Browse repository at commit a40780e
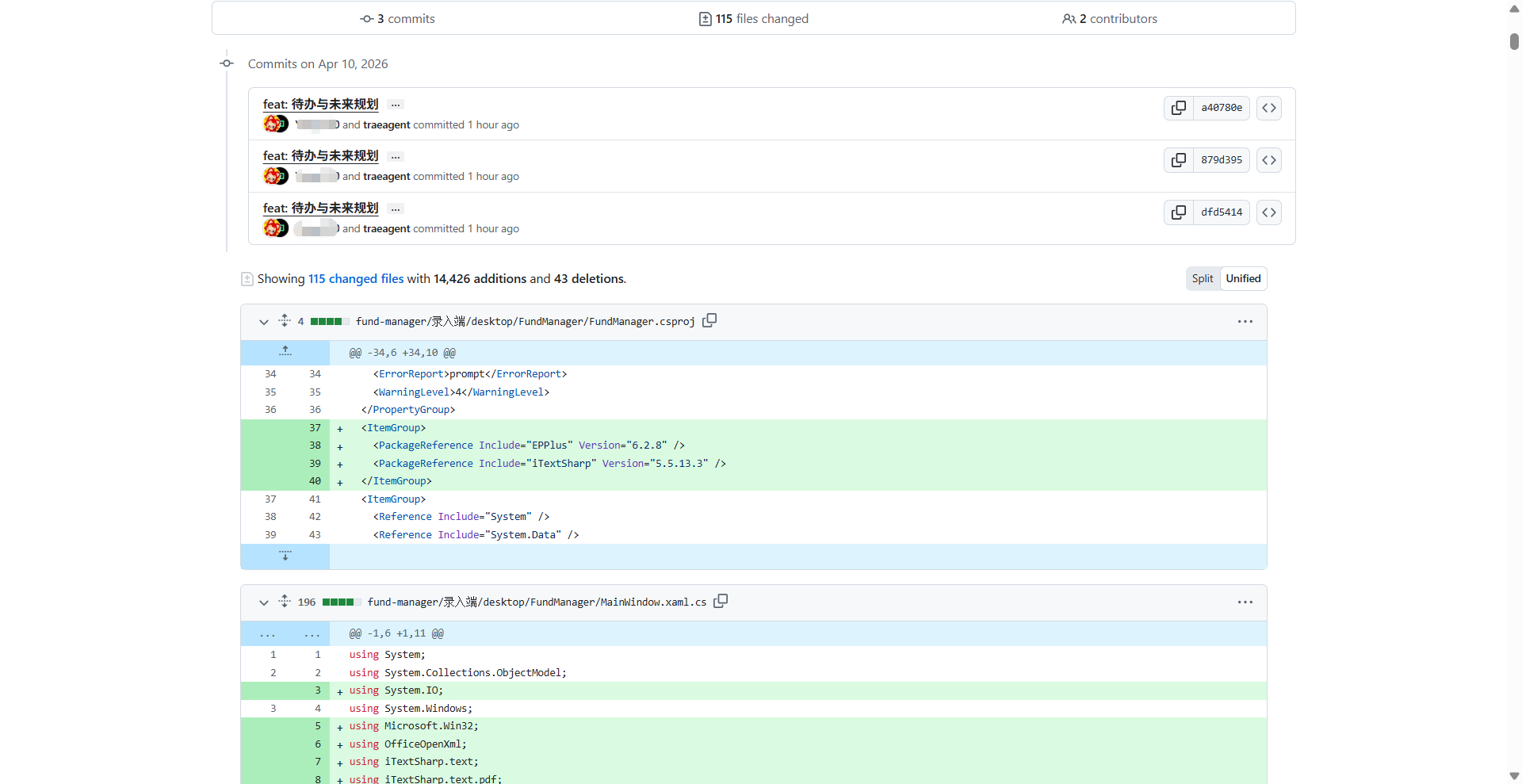Image resolution: width=1522 pixels, height=784 pixels. point(1269,108)
